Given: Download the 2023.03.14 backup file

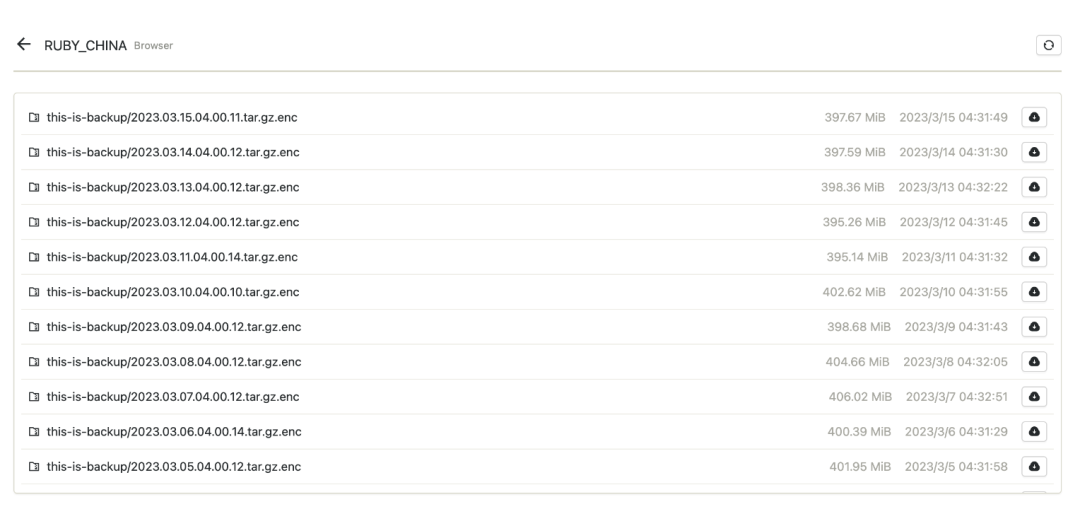Looking at the screenshot, I should pos(1034,153).
